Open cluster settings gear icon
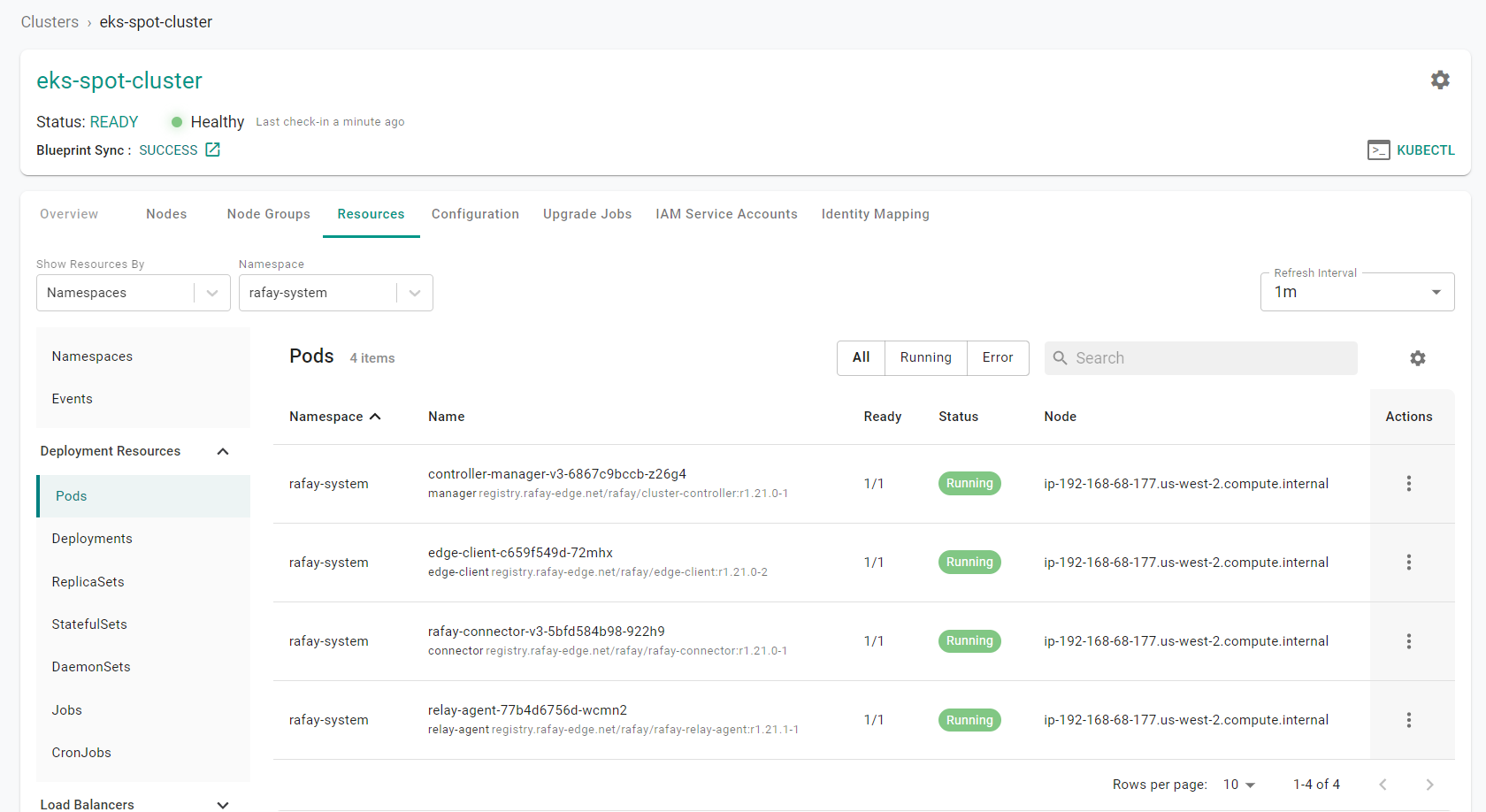The image size is (1486, 812). pos(1440,80)
